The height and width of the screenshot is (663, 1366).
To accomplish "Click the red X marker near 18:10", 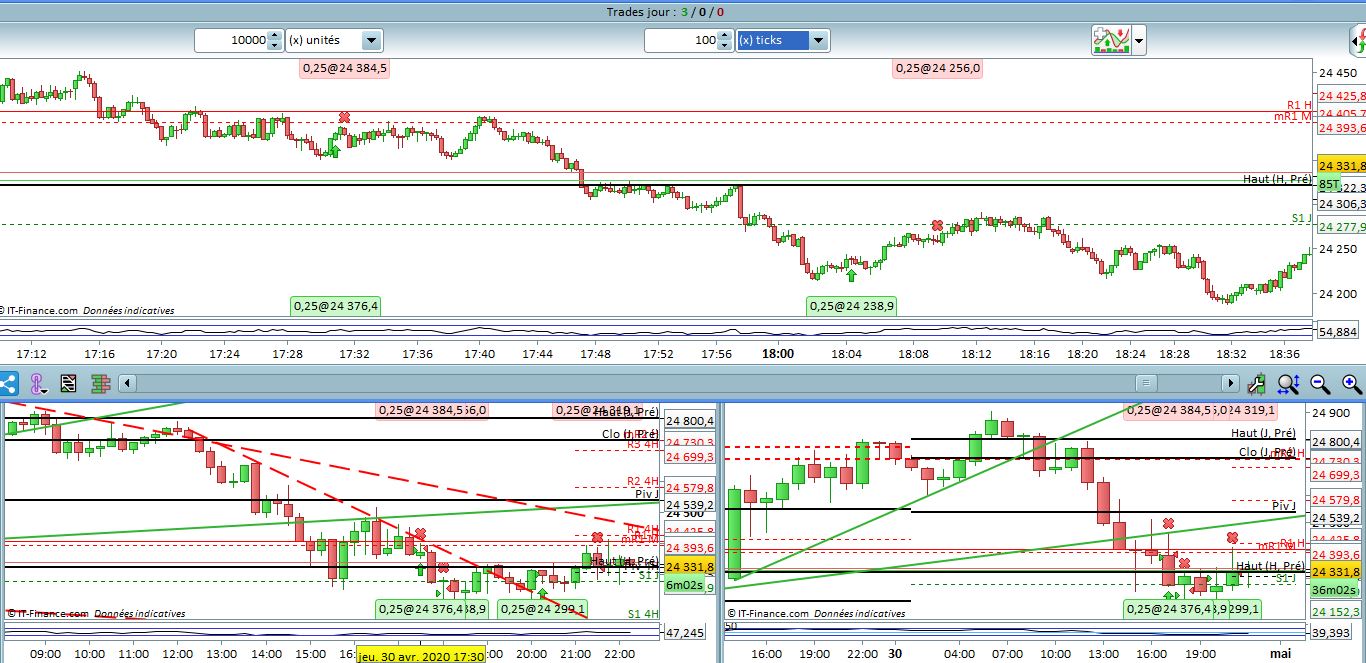I will point(937,225).
